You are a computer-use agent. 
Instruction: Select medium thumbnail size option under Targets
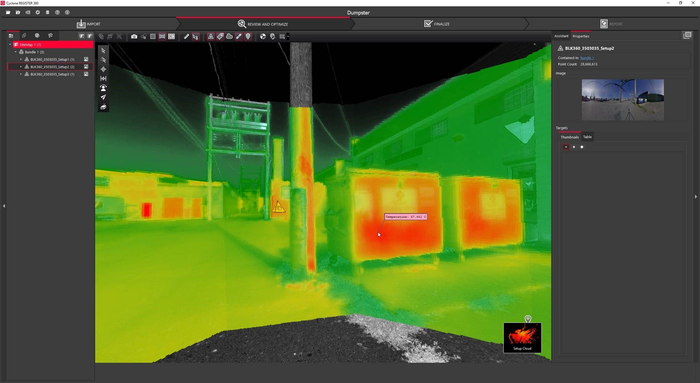(x=574, y=147)
